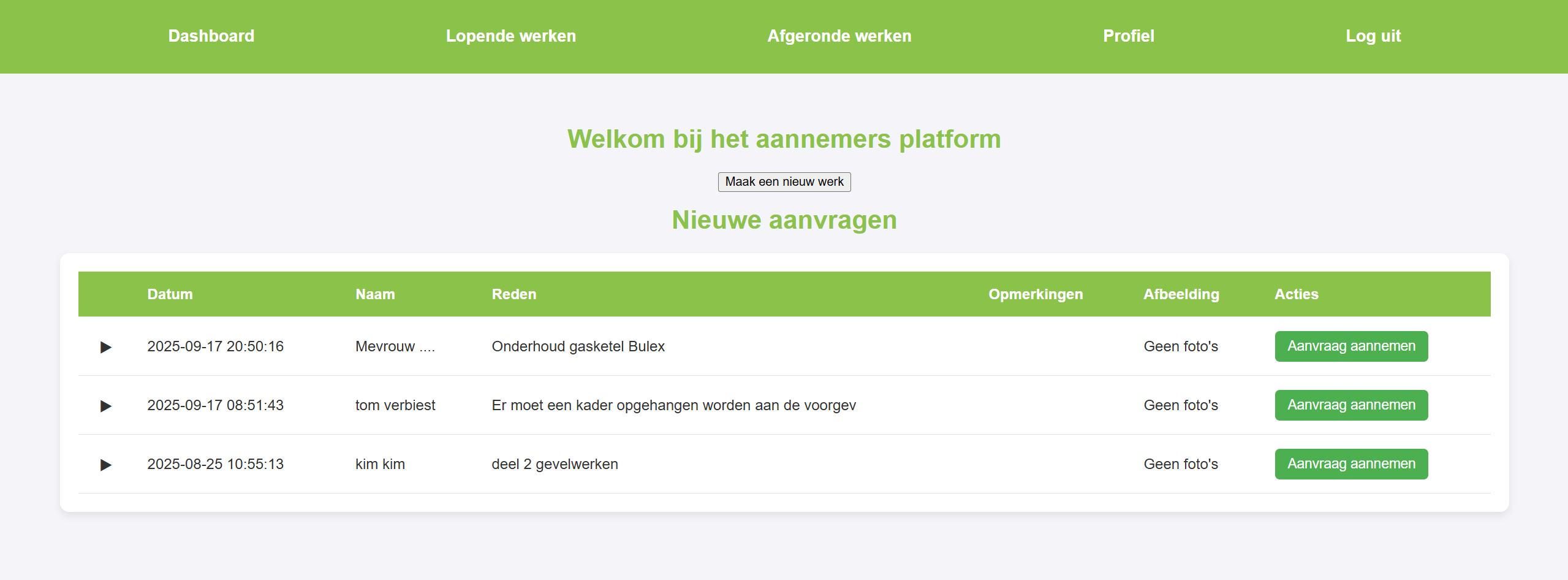Open the Dashboard navigation item

tap(211, 36)
